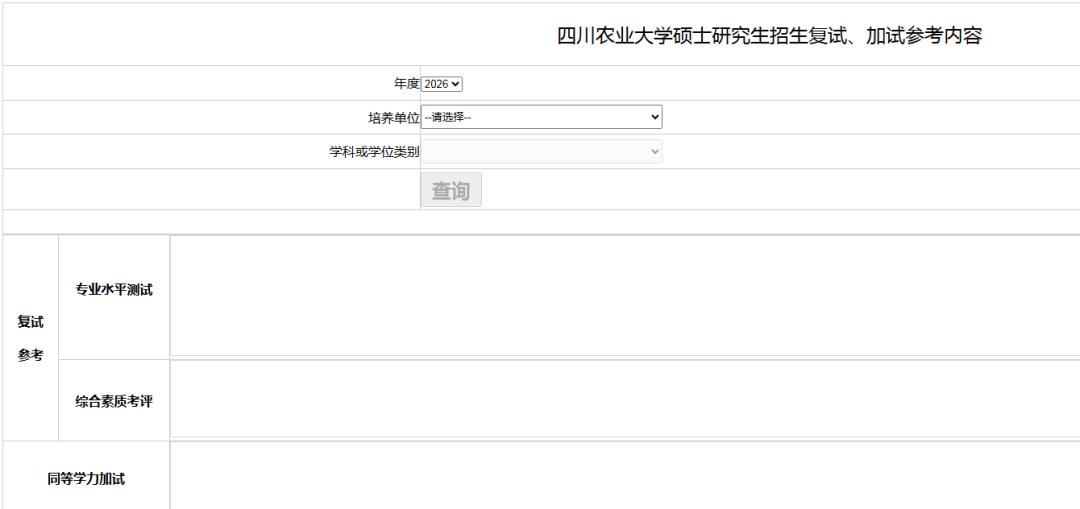This screenshot has height=509, width=1080.
Task: Open the 学科或学位类别 dropdown list
Action: click(540, 152)
